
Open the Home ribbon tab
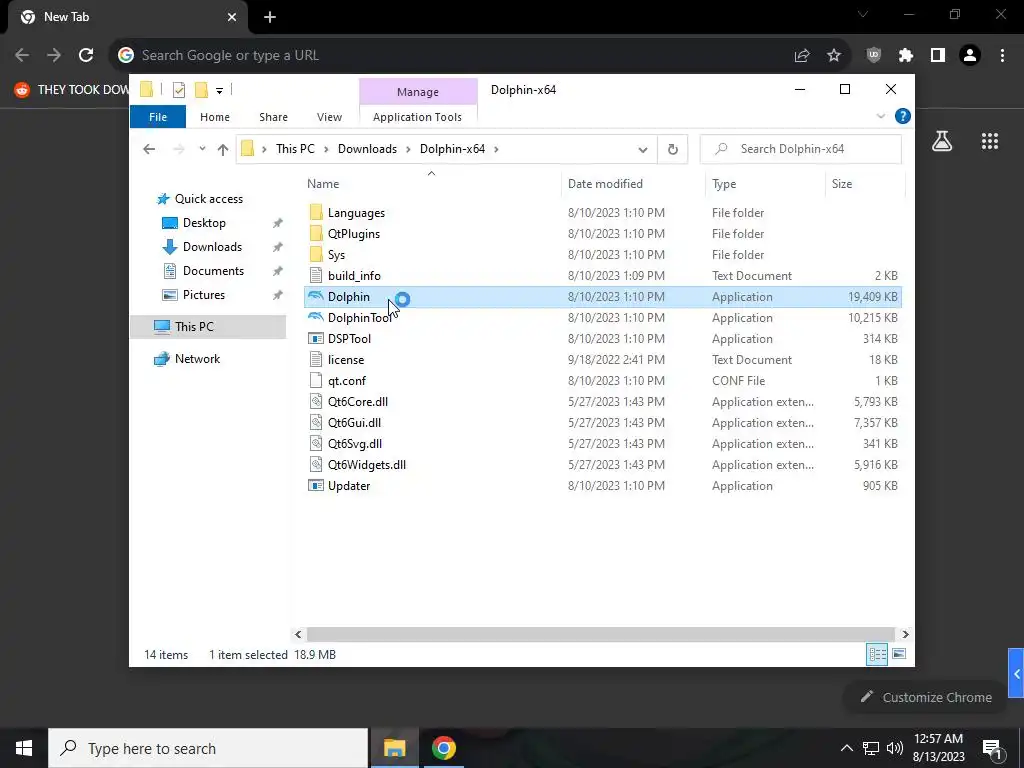[215, 117]
